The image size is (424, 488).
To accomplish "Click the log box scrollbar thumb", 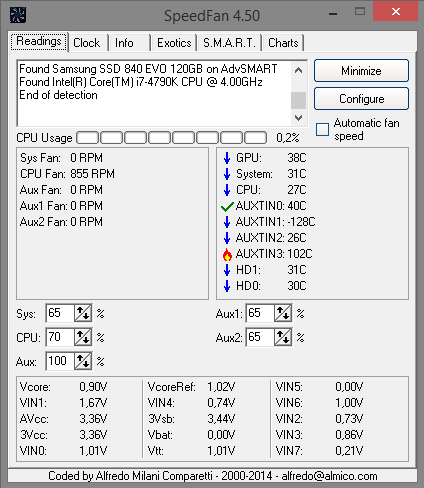I will point(299,100).
